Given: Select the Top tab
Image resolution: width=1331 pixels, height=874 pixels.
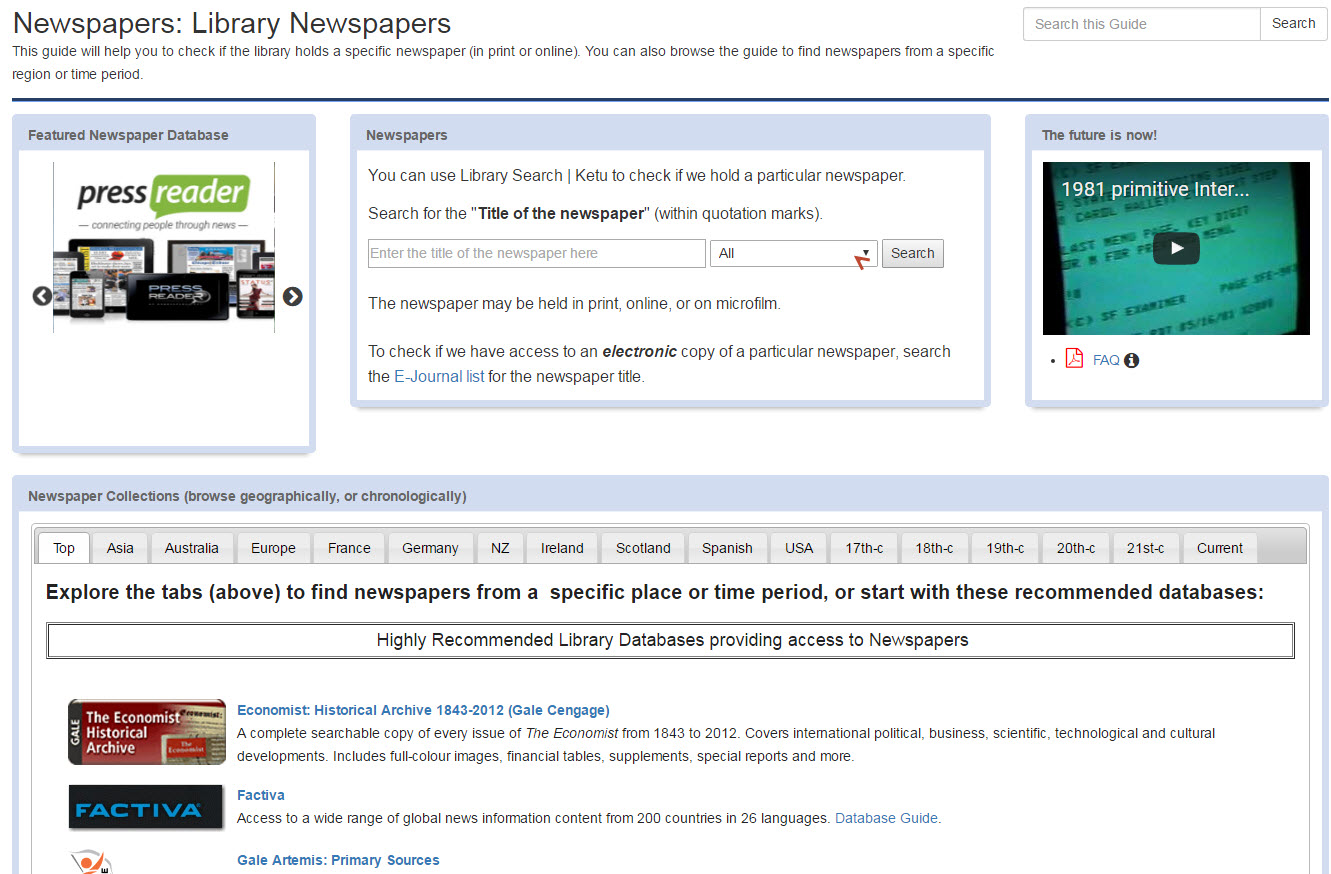Looking at the screenshot, I should pos(64,548).
